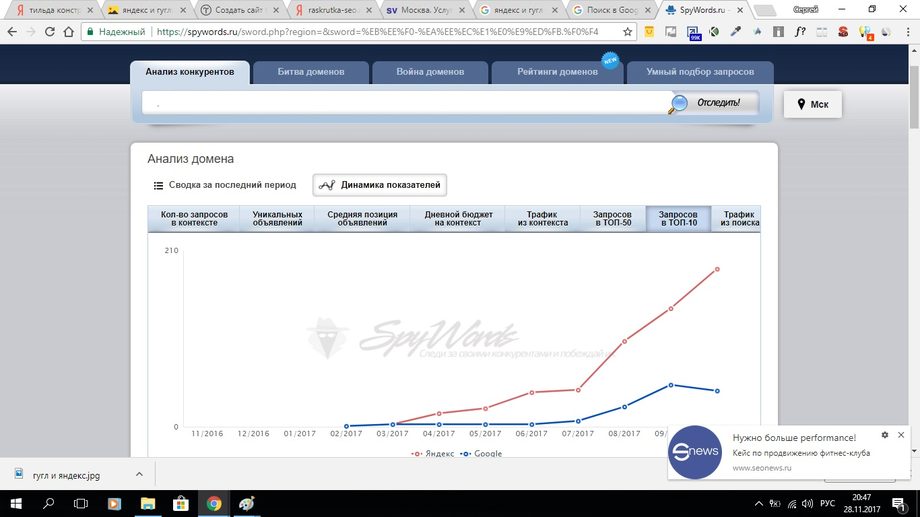Open Chrome three-dot menu
This screenshot has width=920, height=517.
908,32
